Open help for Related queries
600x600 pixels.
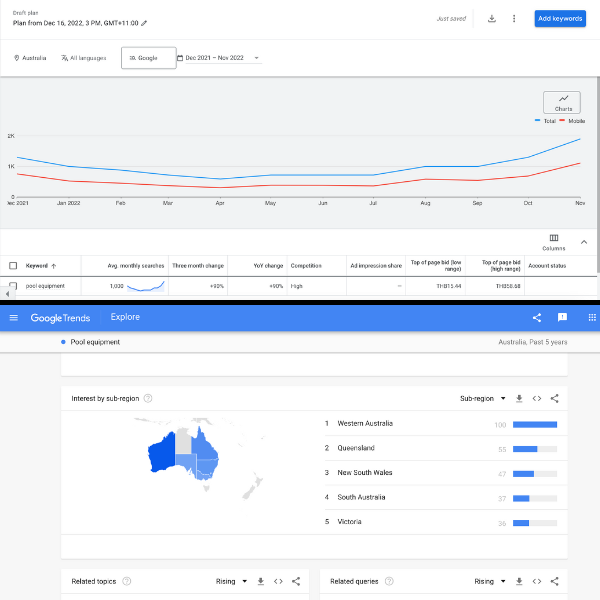(389, 581)
